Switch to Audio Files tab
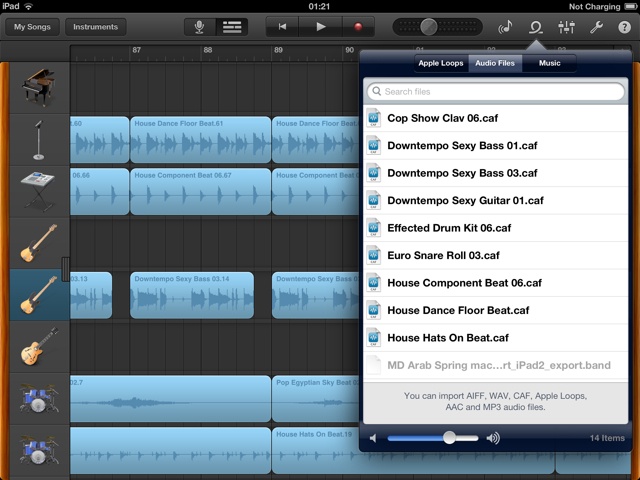The image size is (640, 480). click(495, 63)
